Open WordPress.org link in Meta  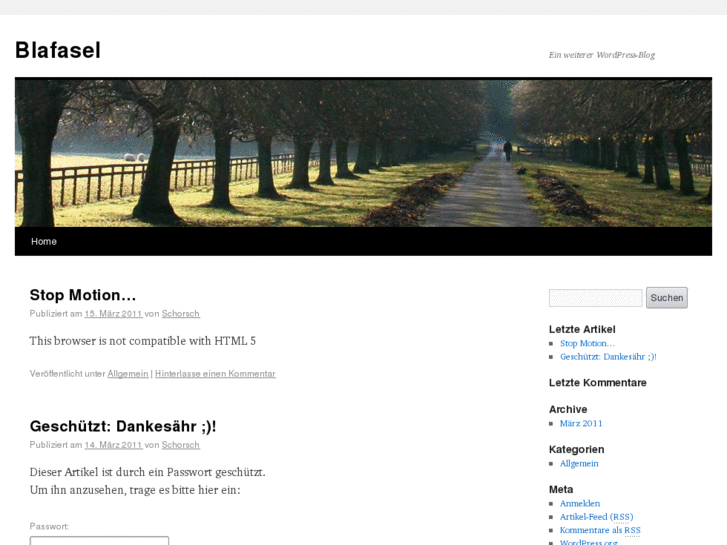589,542
